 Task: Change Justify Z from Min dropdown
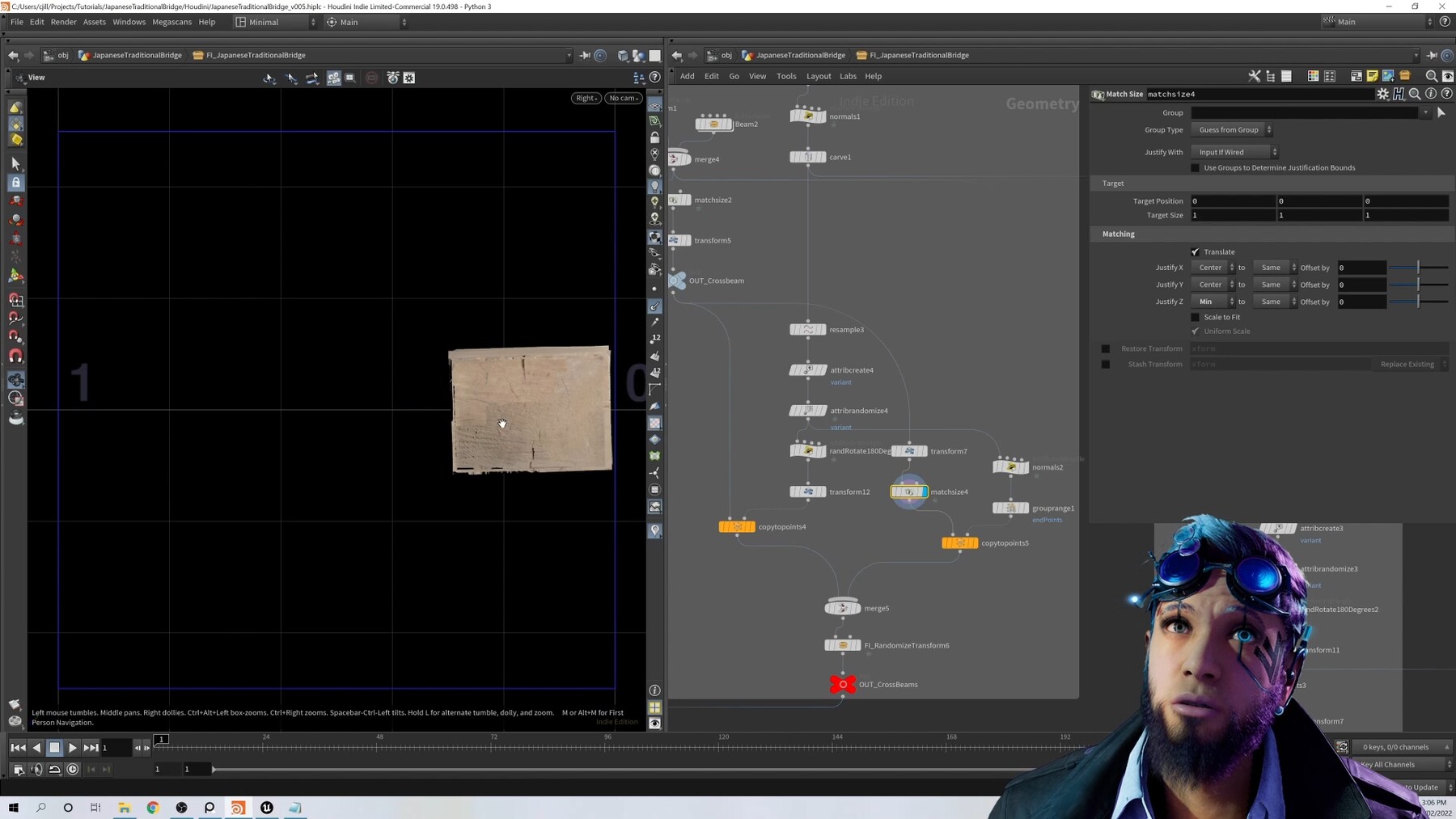pos(1213,301)
